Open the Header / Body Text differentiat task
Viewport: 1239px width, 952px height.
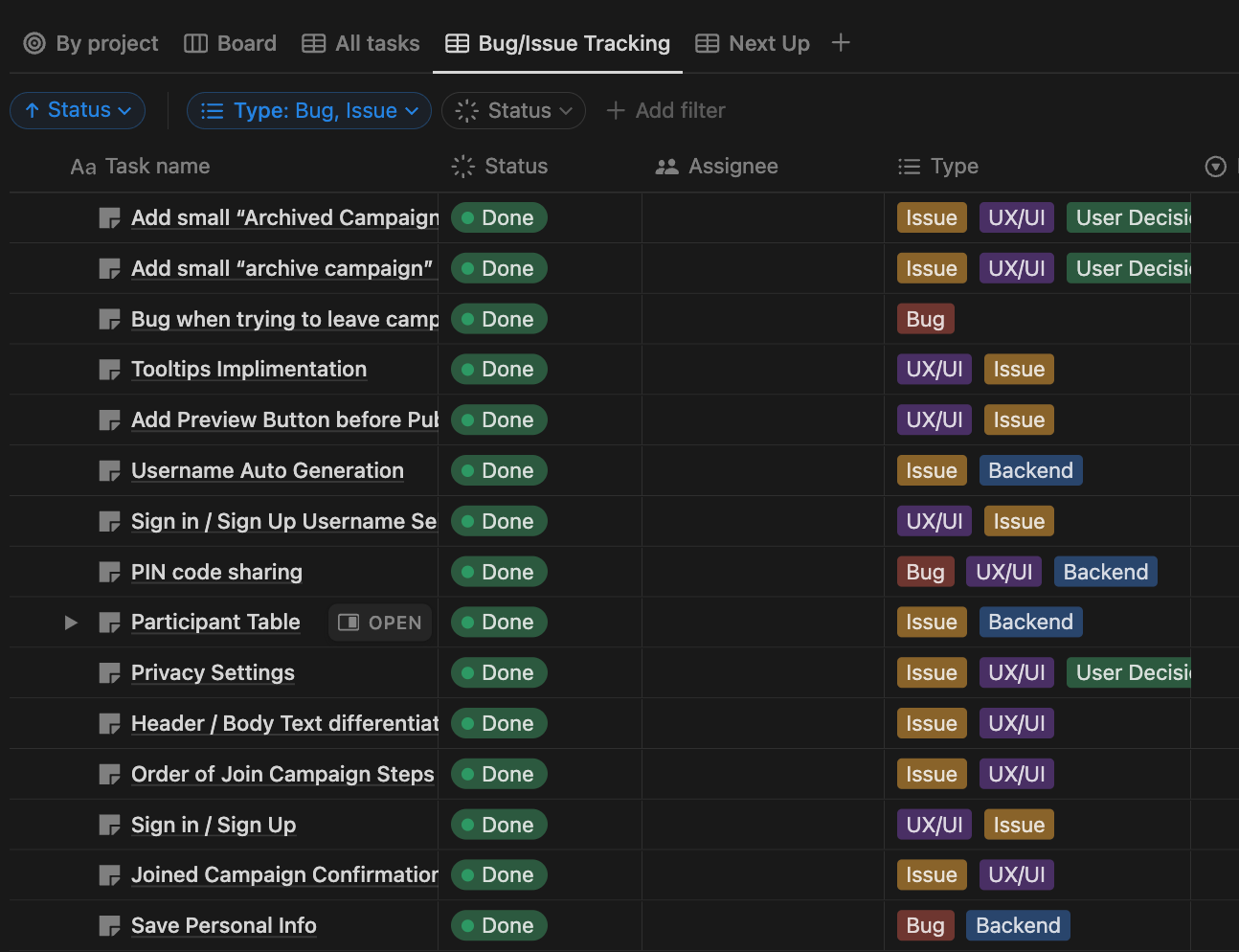pos(285,724)
